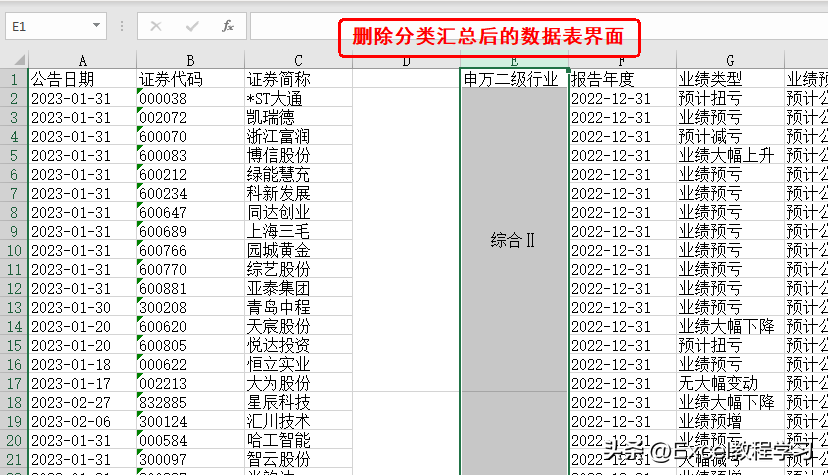
Task: Select the 证券代码 header cell
Action: click(189, 79)
